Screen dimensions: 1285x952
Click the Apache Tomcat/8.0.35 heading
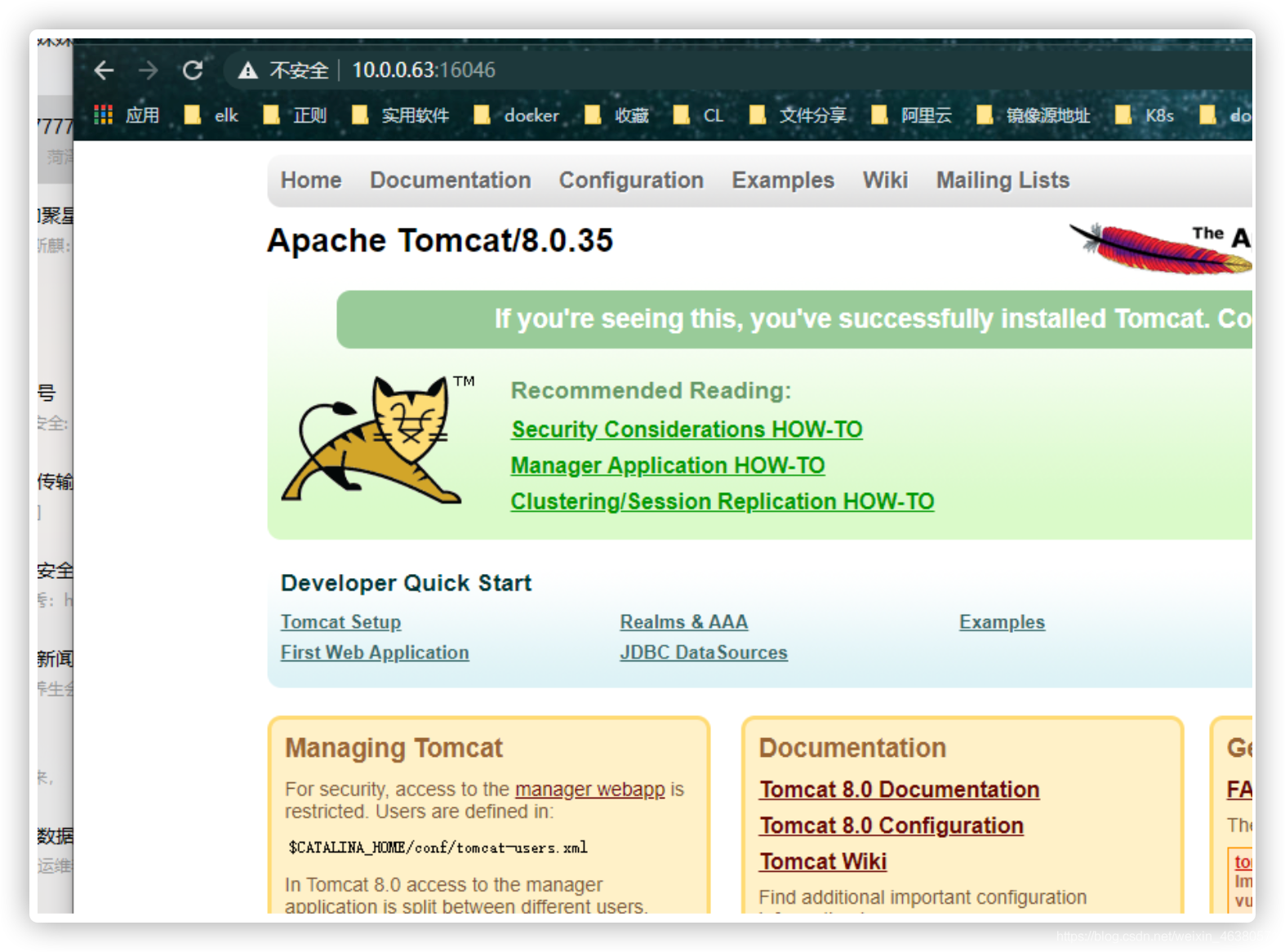[440, 241]
